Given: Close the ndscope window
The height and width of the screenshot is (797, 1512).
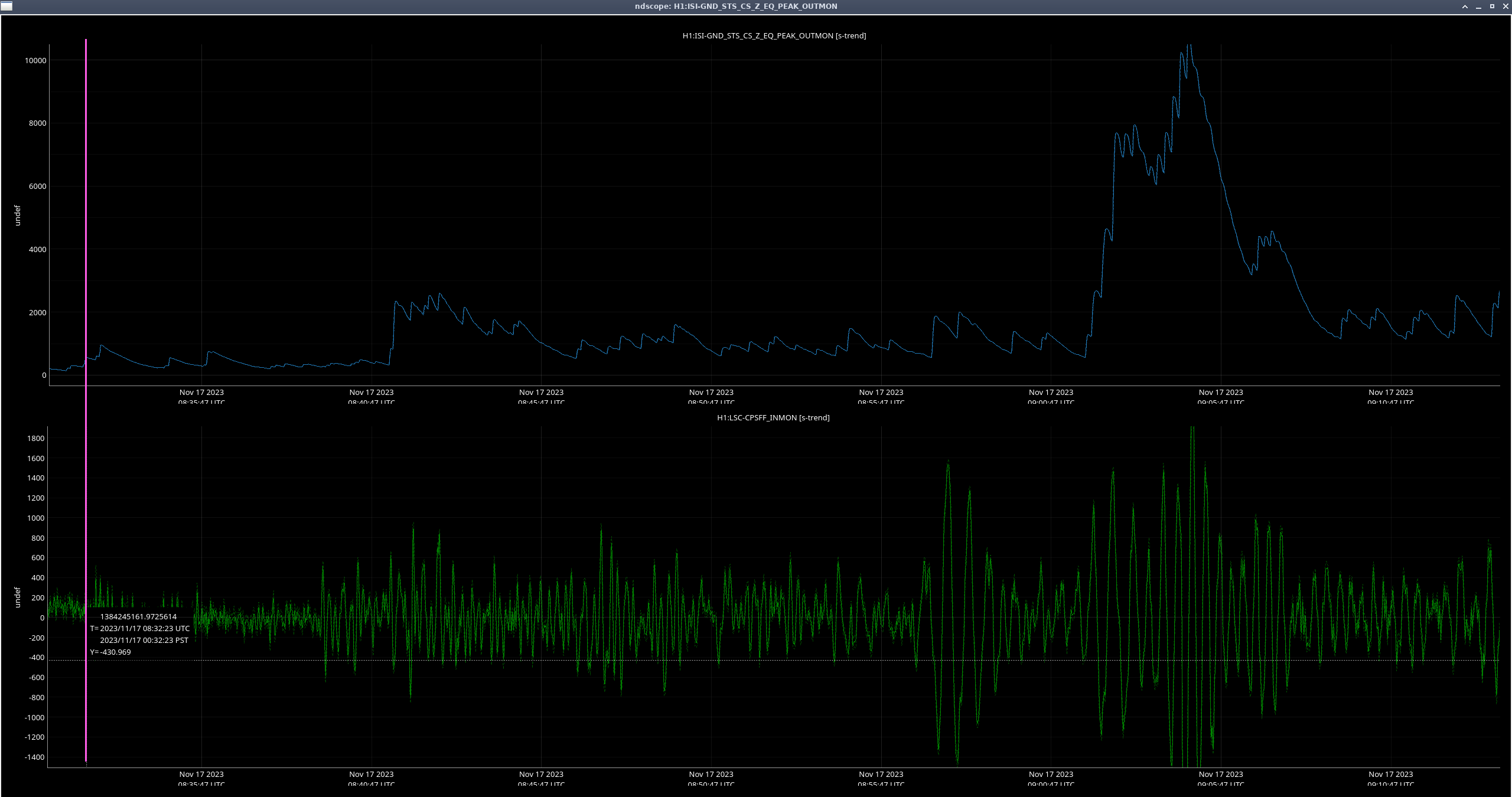Looking at the screenshot, I should 1506,6.
